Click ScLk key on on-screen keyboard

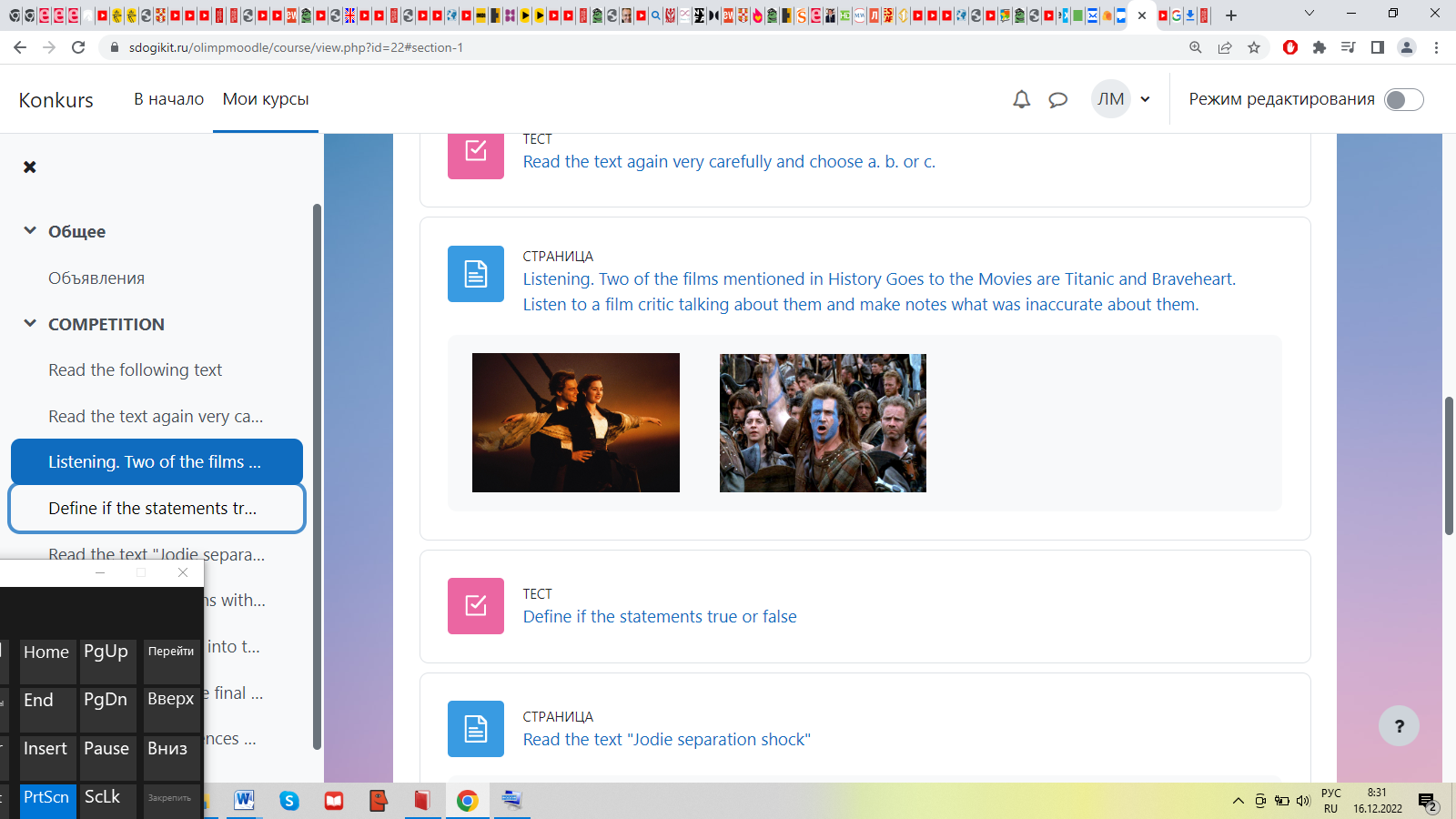(x=107, y=802)
